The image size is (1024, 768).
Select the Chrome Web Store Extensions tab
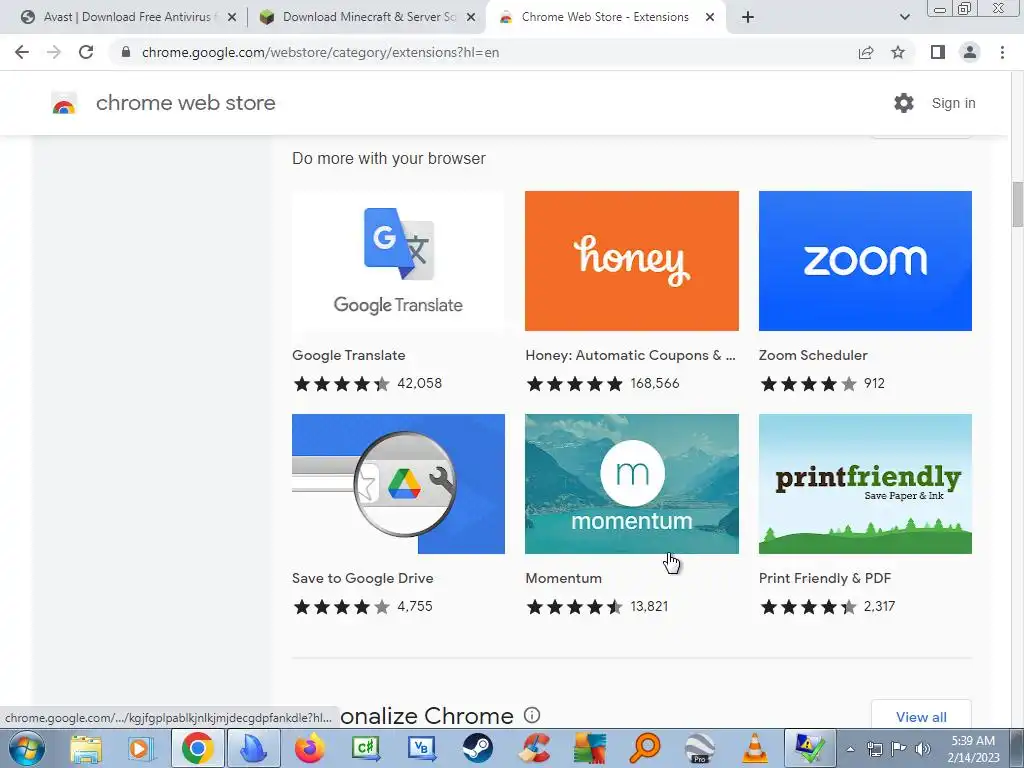click(605, 17)
